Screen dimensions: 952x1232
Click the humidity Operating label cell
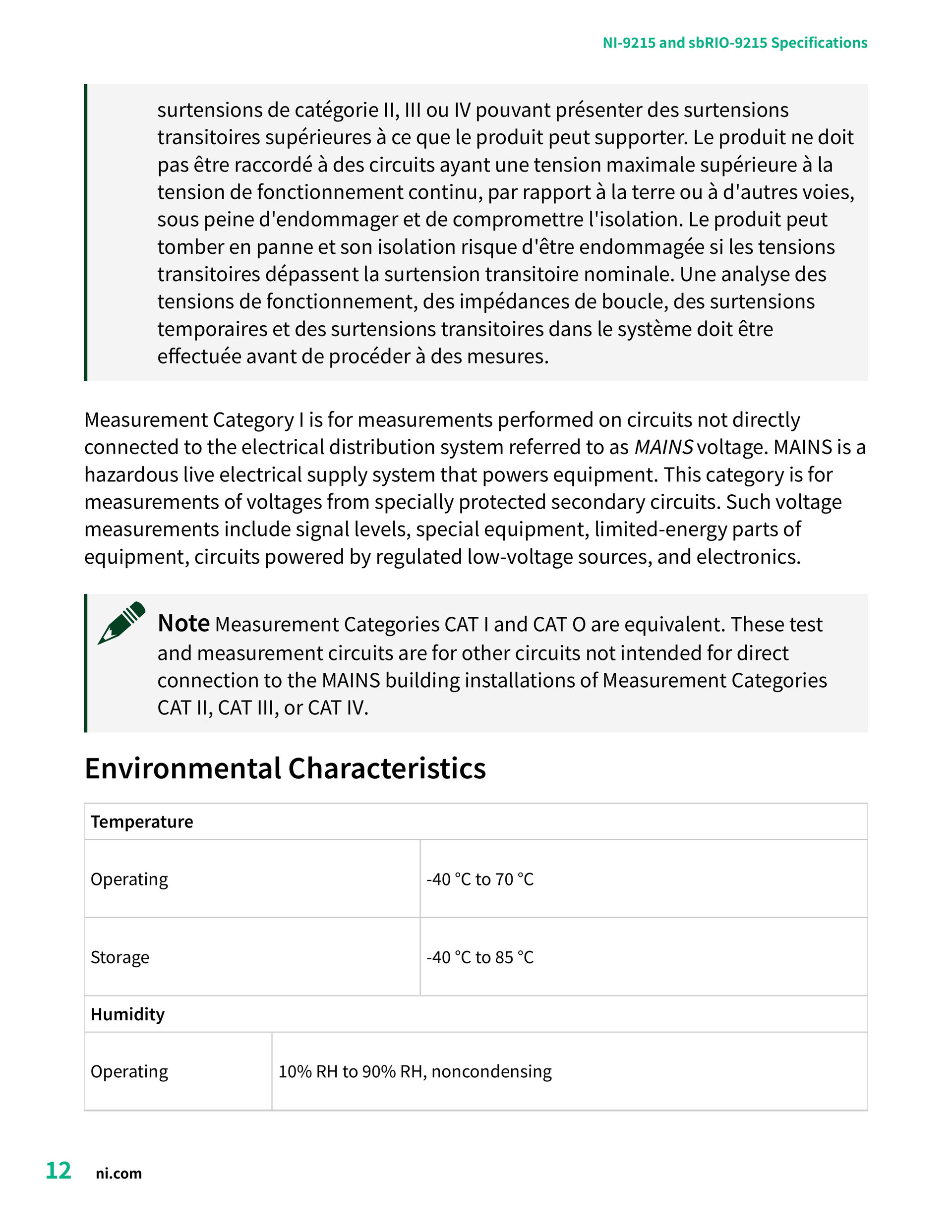click(x=178, y=1071)
